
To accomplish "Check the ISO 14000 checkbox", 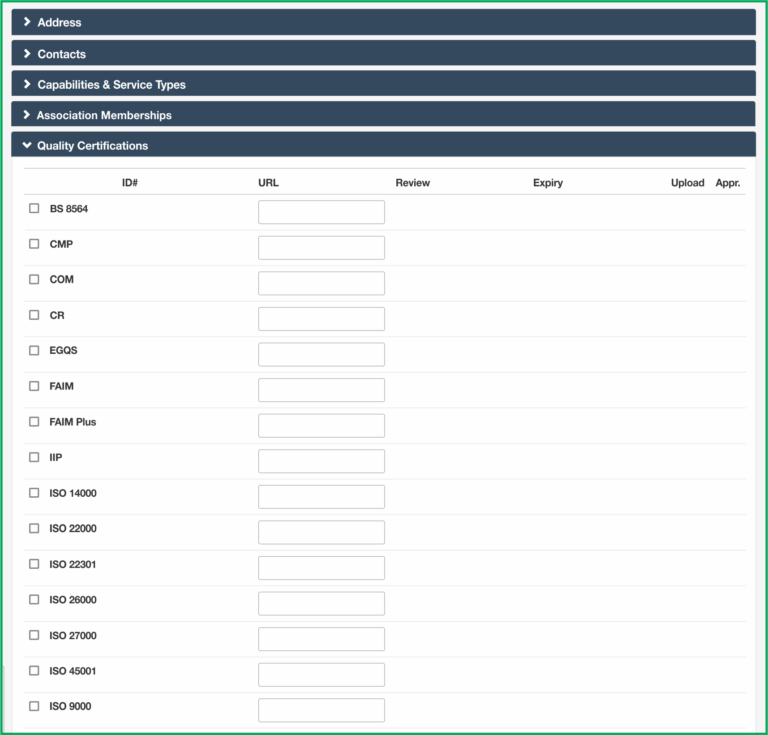I will tap(34, 493).
